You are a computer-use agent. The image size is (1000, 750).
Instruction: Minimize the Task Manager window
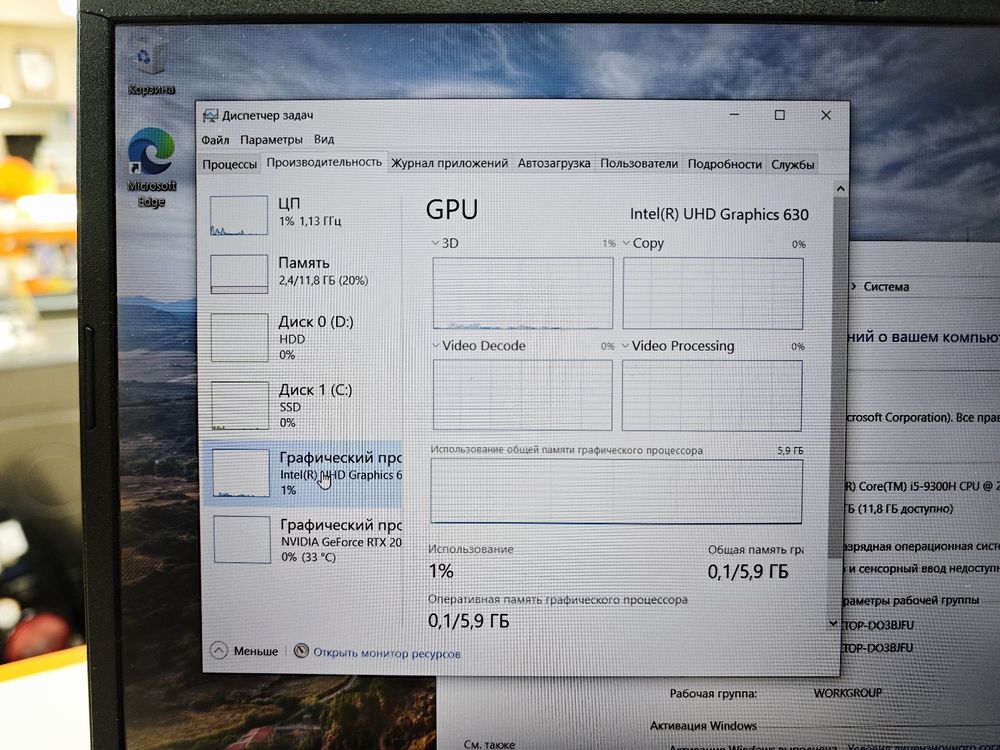click(734, 115)
